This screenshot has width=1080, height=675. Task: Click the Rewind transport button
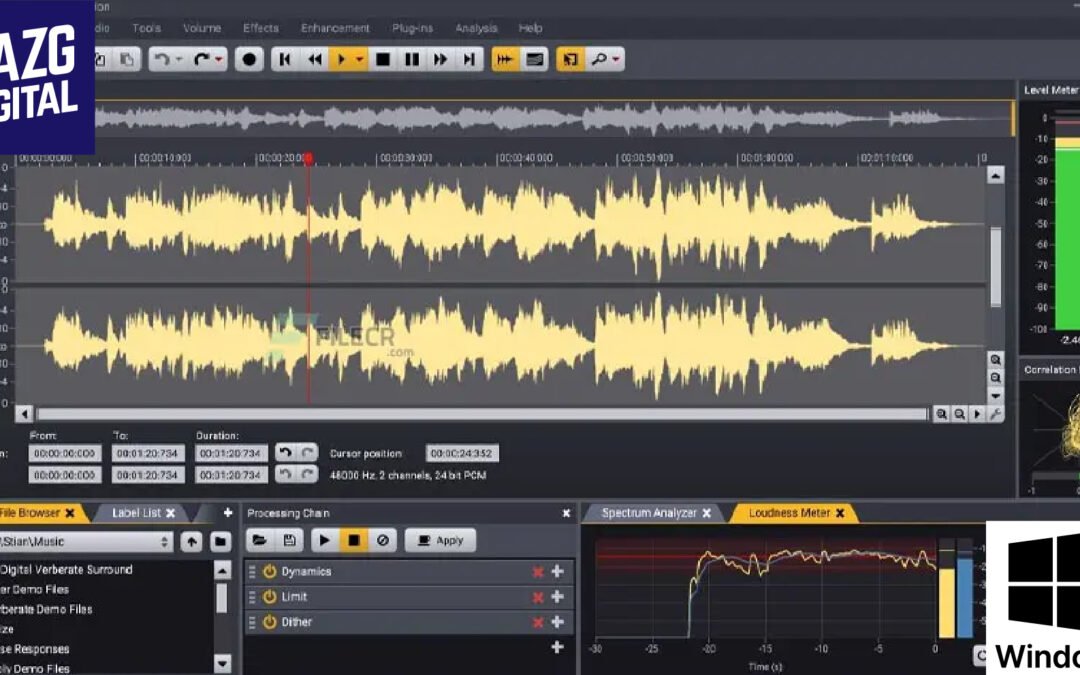315,59
